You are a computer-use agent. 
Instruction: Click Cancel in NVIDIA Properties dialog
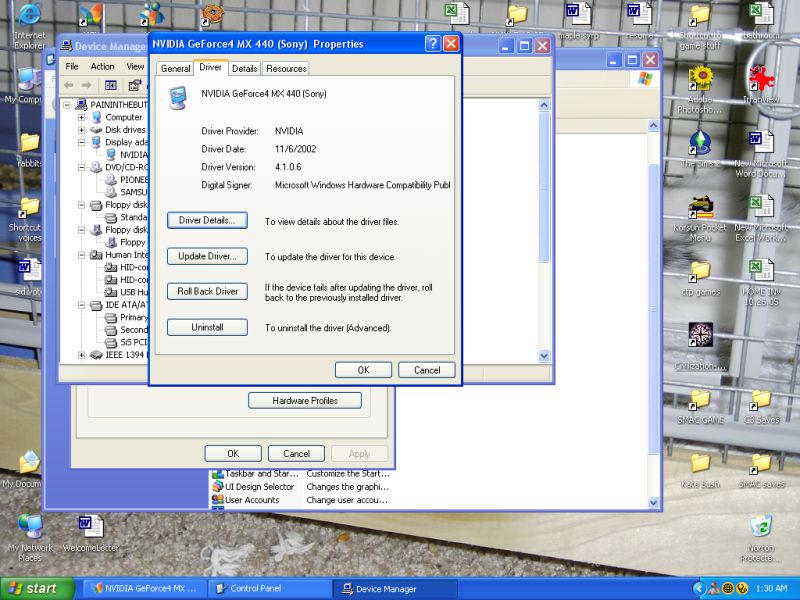[427, 370]
